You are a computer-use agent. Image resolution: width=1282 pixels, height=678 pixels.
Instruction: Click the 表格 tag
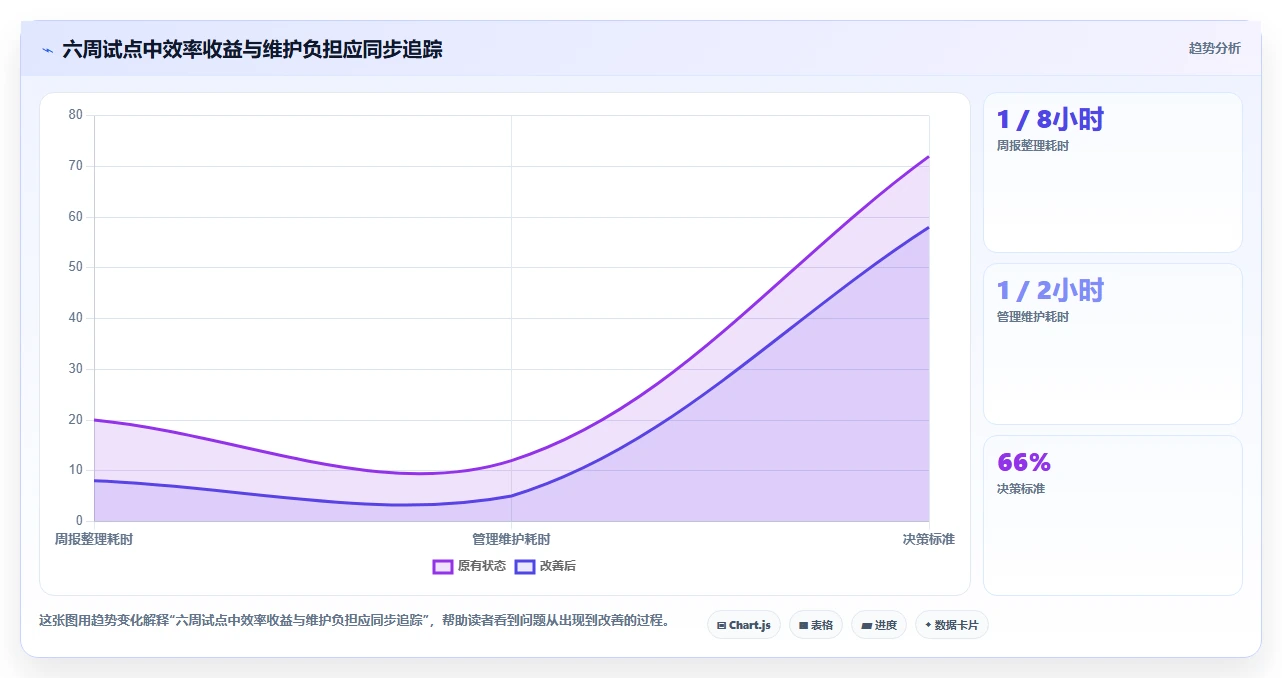click(816, 625)
